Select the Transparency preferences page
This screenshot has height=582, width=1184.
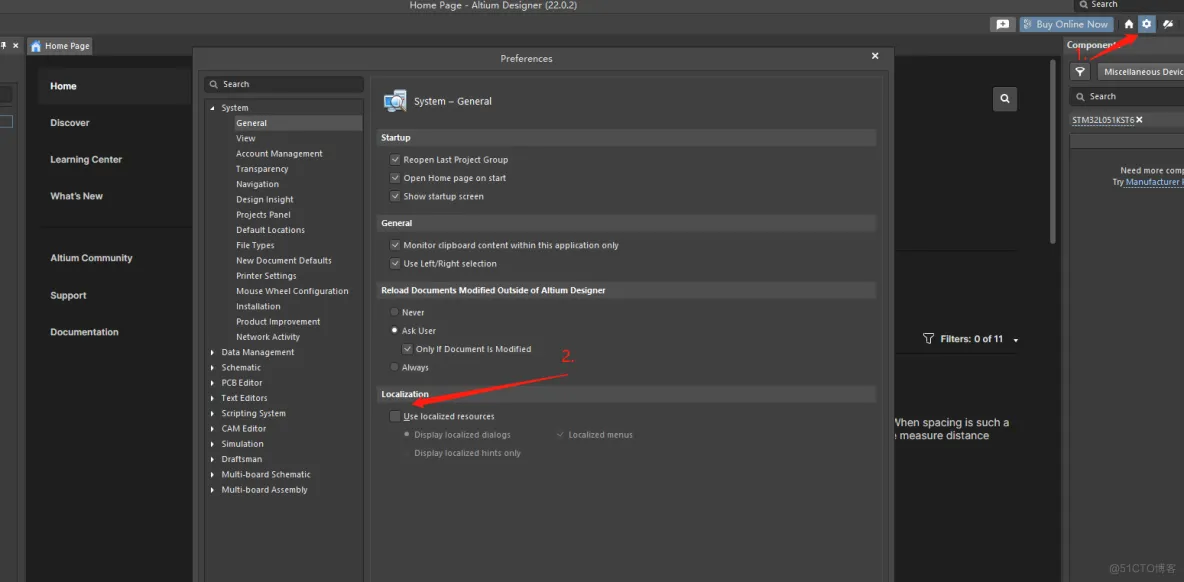coord(262,169)
